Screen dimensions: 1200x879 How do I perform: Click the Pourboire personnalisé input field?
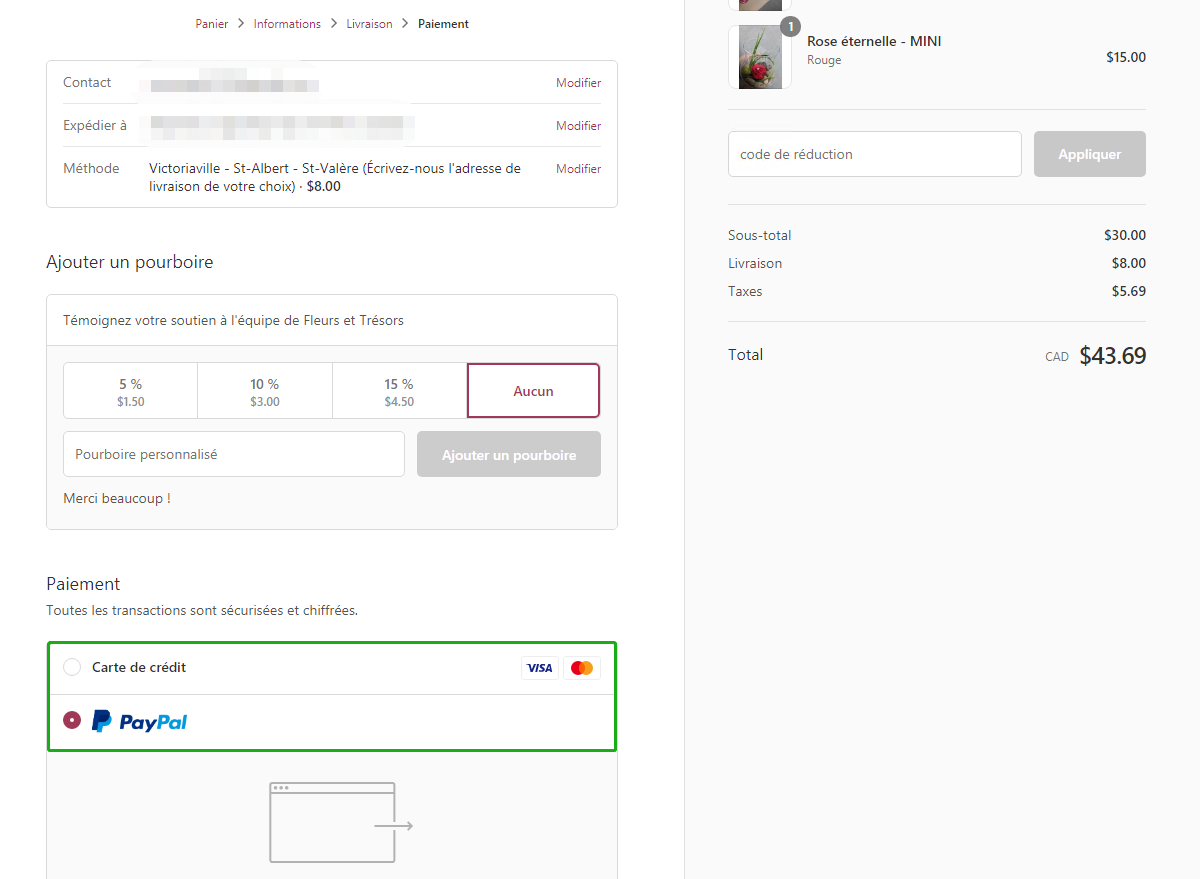click(x=234, y=454)
